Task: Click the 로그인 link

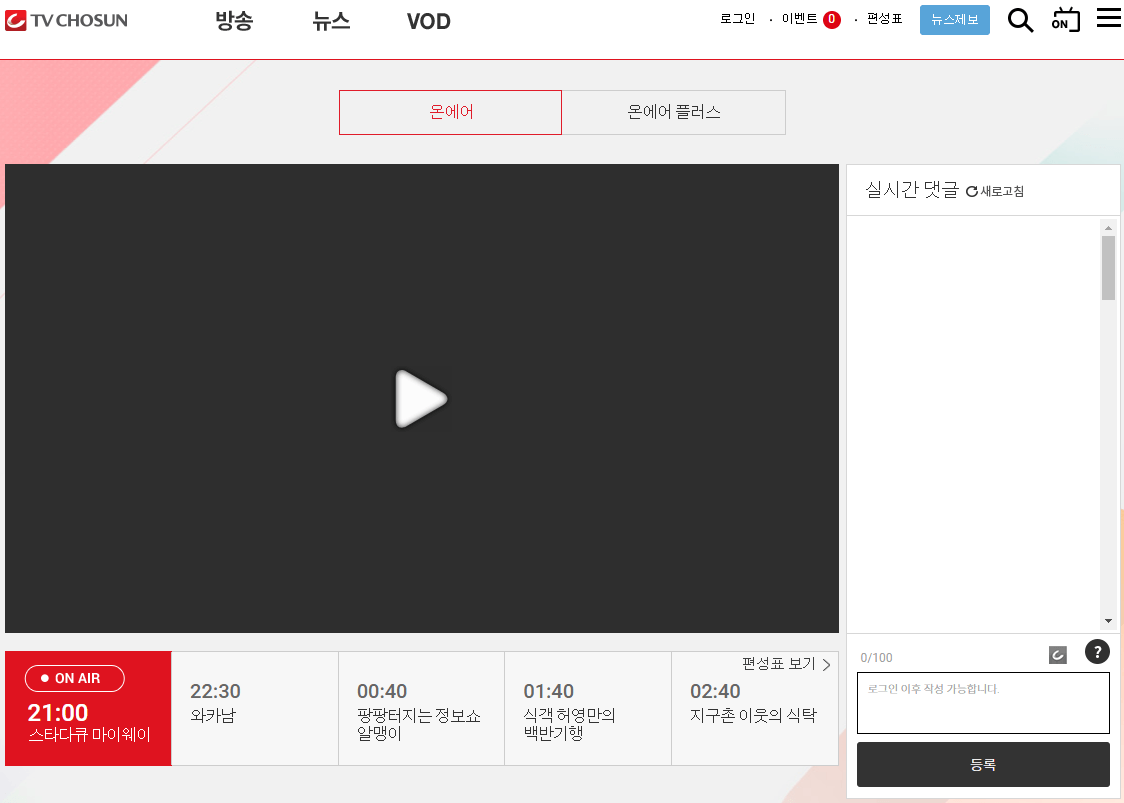Action: tap(737, 18)
